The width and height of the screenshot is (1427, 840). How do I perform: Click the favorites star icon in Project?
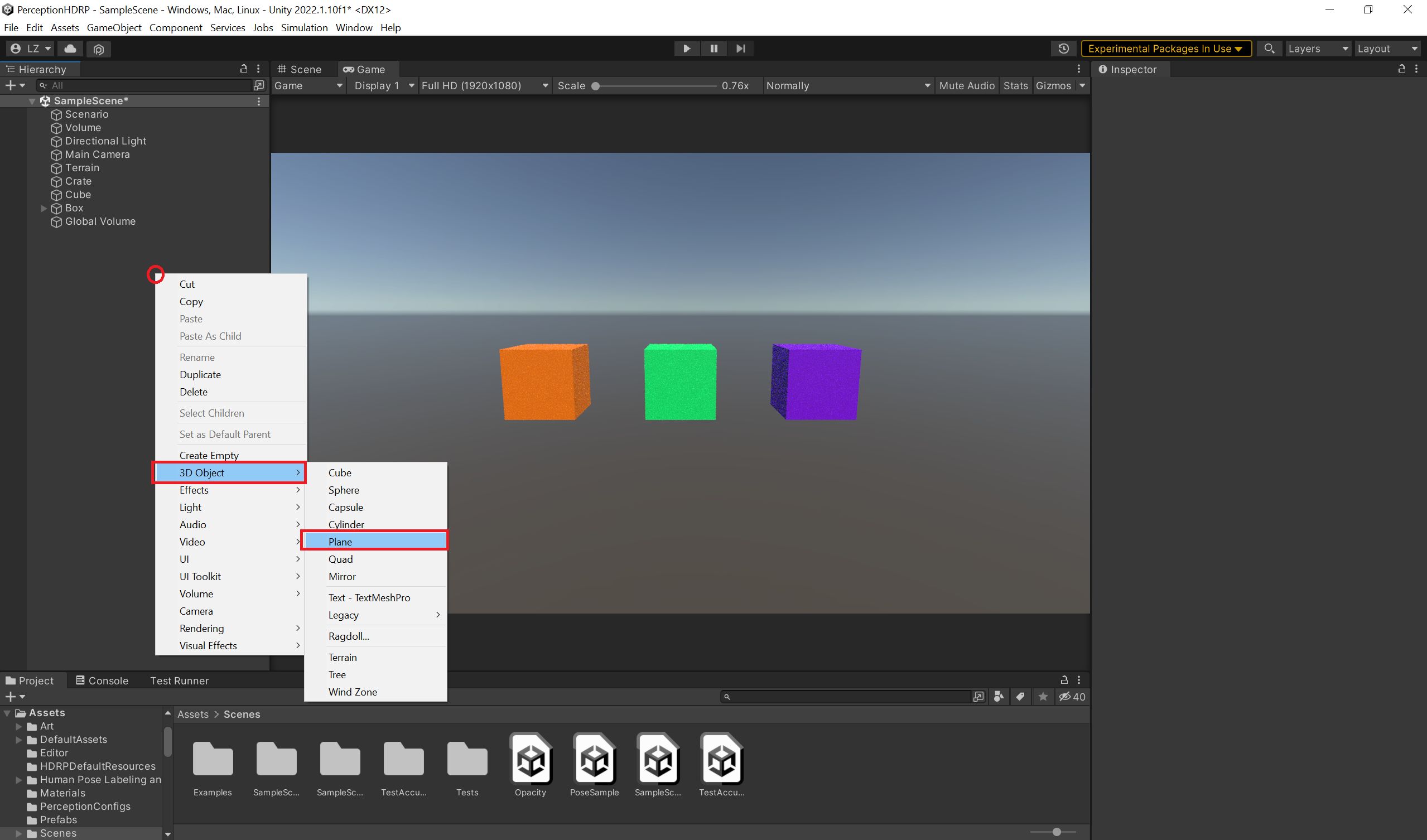(1043, 697)
